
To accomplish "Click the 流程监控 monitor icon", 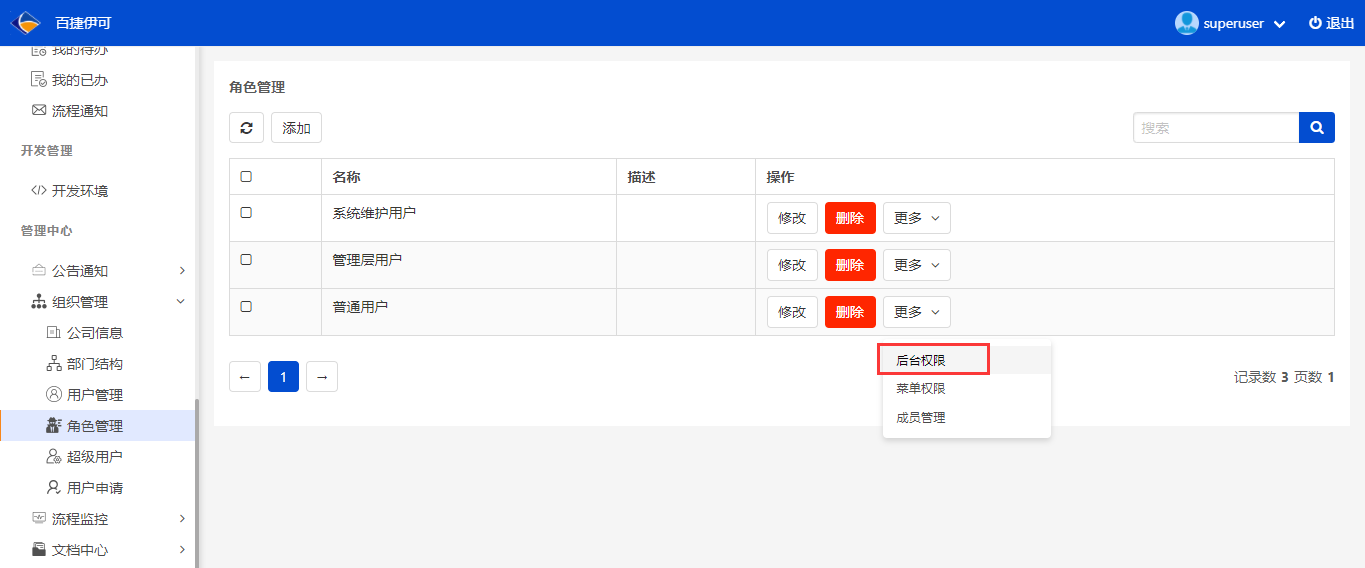I will 39,519.
